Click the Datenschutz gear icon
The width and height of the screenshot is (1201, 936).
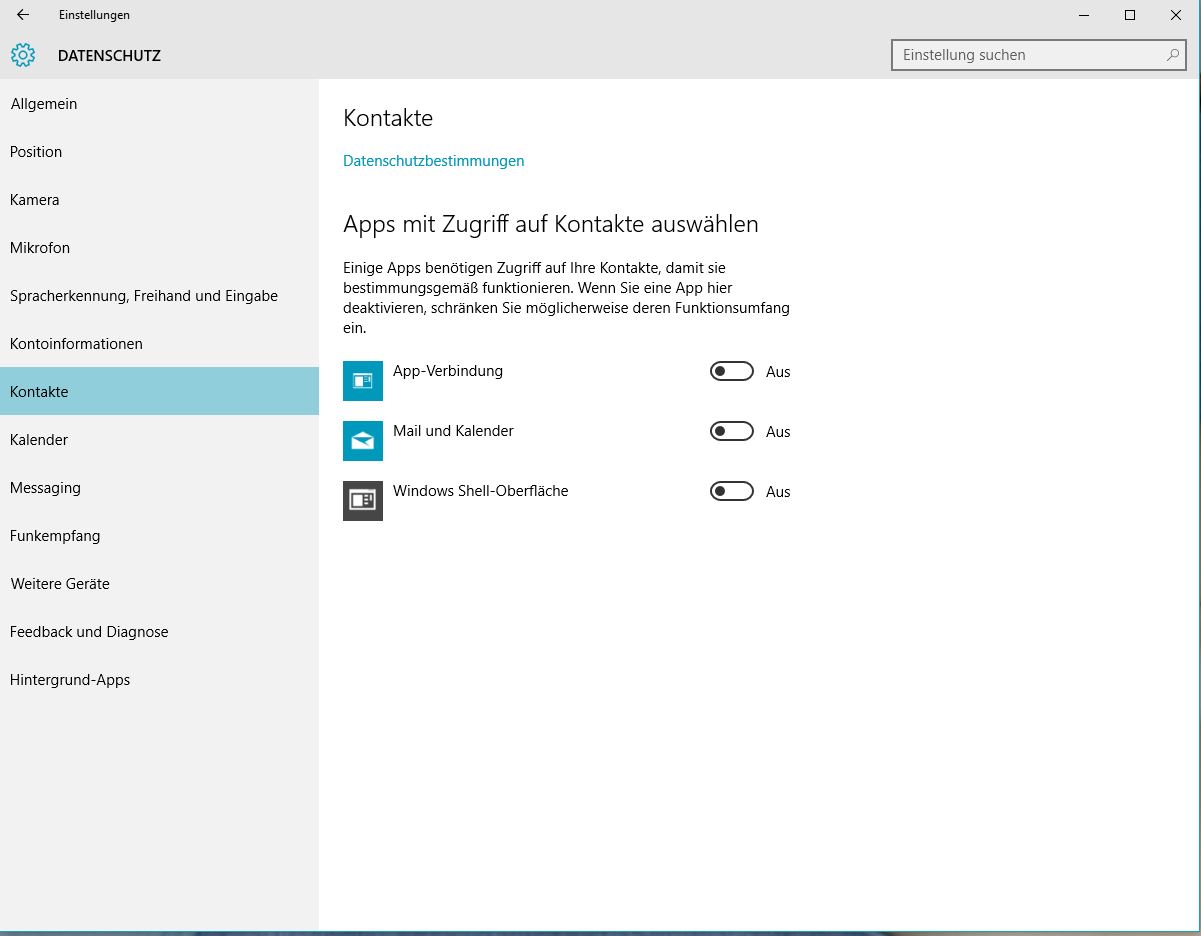23,55
